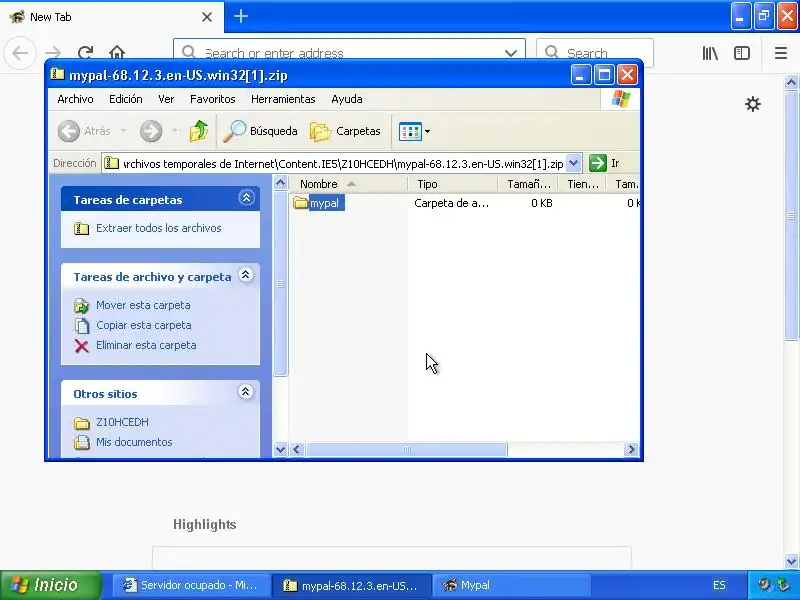
Task: Go up one folder level icon
Action: tap(198, 131)
